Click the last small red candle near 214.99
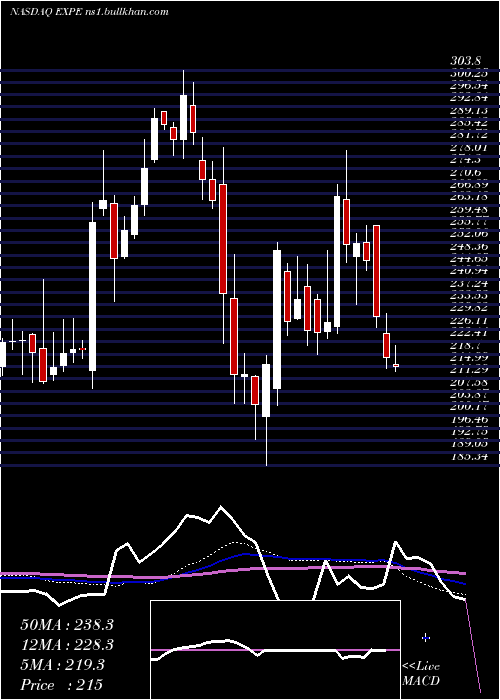This screenshot has width=500, height=700. 396,365
